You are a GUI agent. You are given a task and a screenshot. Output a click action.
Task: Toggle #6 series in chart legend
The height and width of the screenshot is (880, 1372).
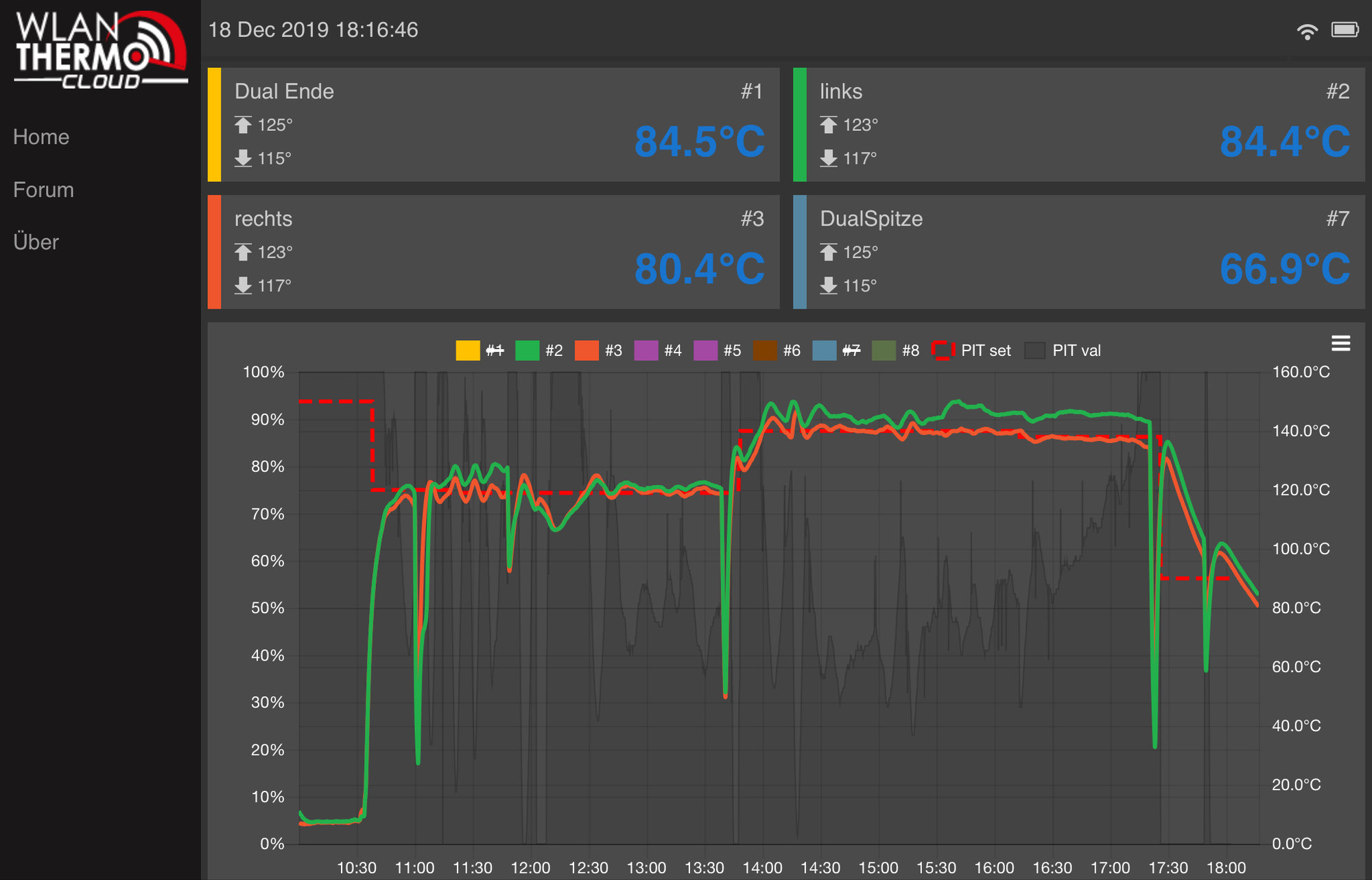tap(777, 350)
